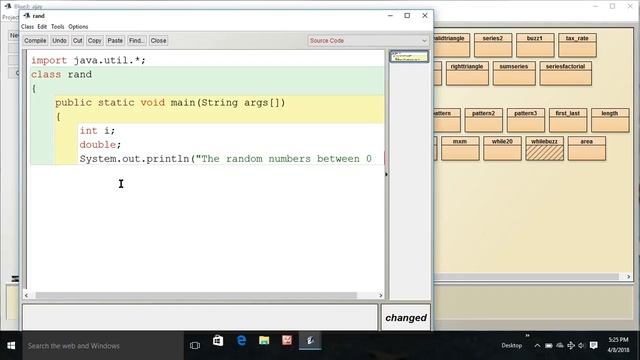Open the Class menu in the rand editor

pos(27,27)
